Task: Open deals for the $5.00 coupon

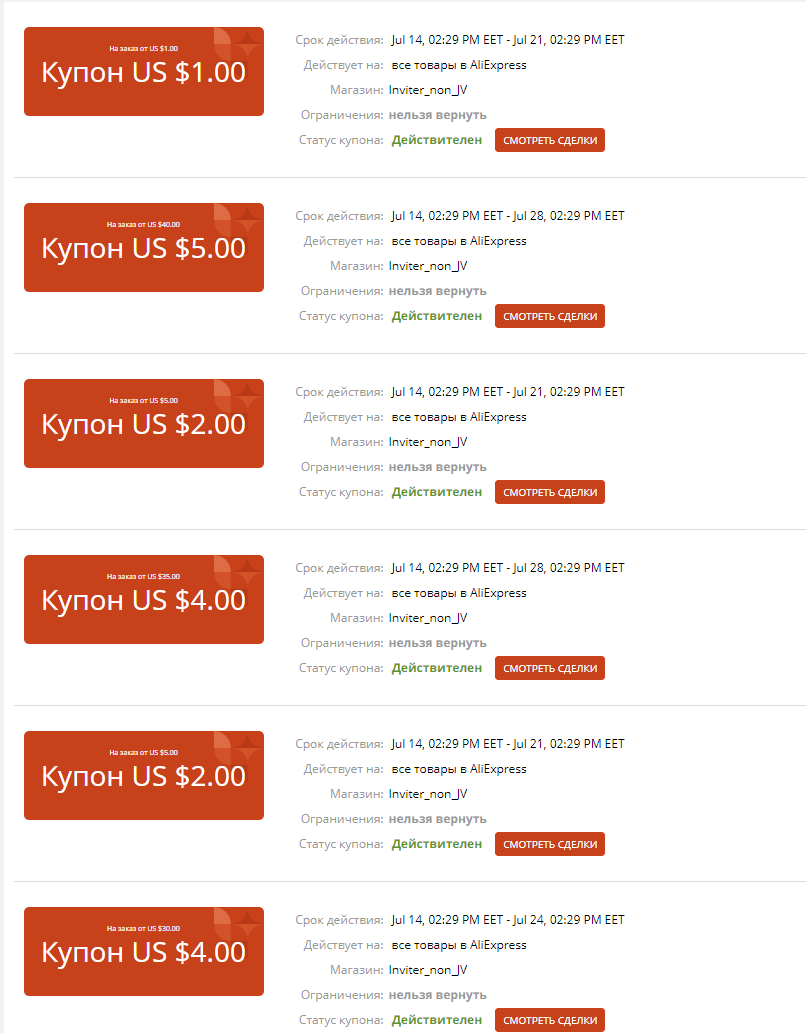Action: pyautogui.click(x=550, y=316)
